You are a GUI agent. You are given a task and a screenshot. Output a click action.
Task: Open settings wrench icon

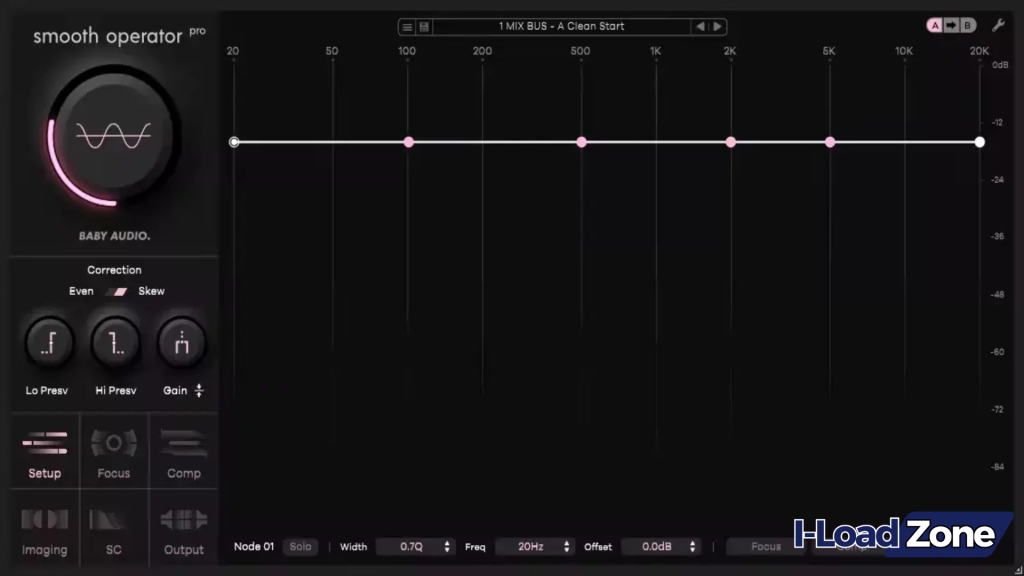click(998, 25)
